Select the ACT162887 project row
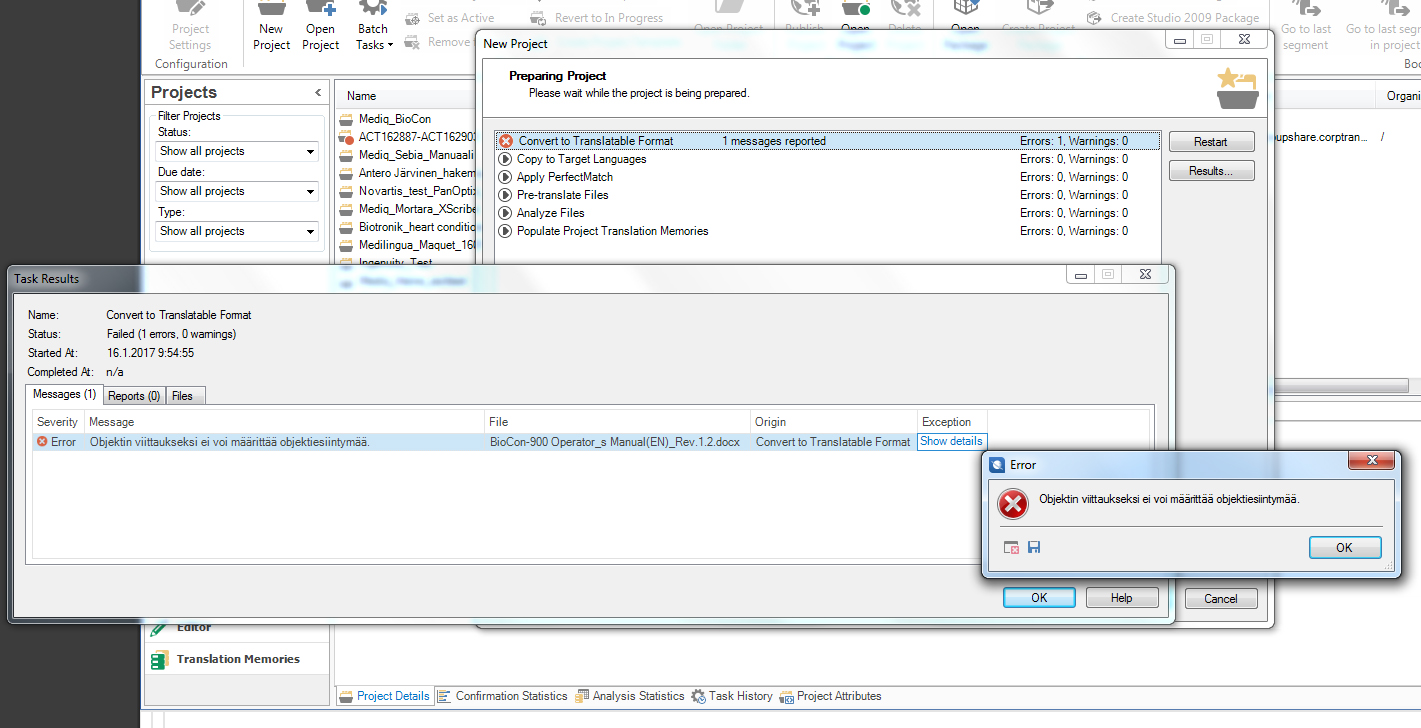The width and height of the screenshot is (1421, 728). click(406, 137)
